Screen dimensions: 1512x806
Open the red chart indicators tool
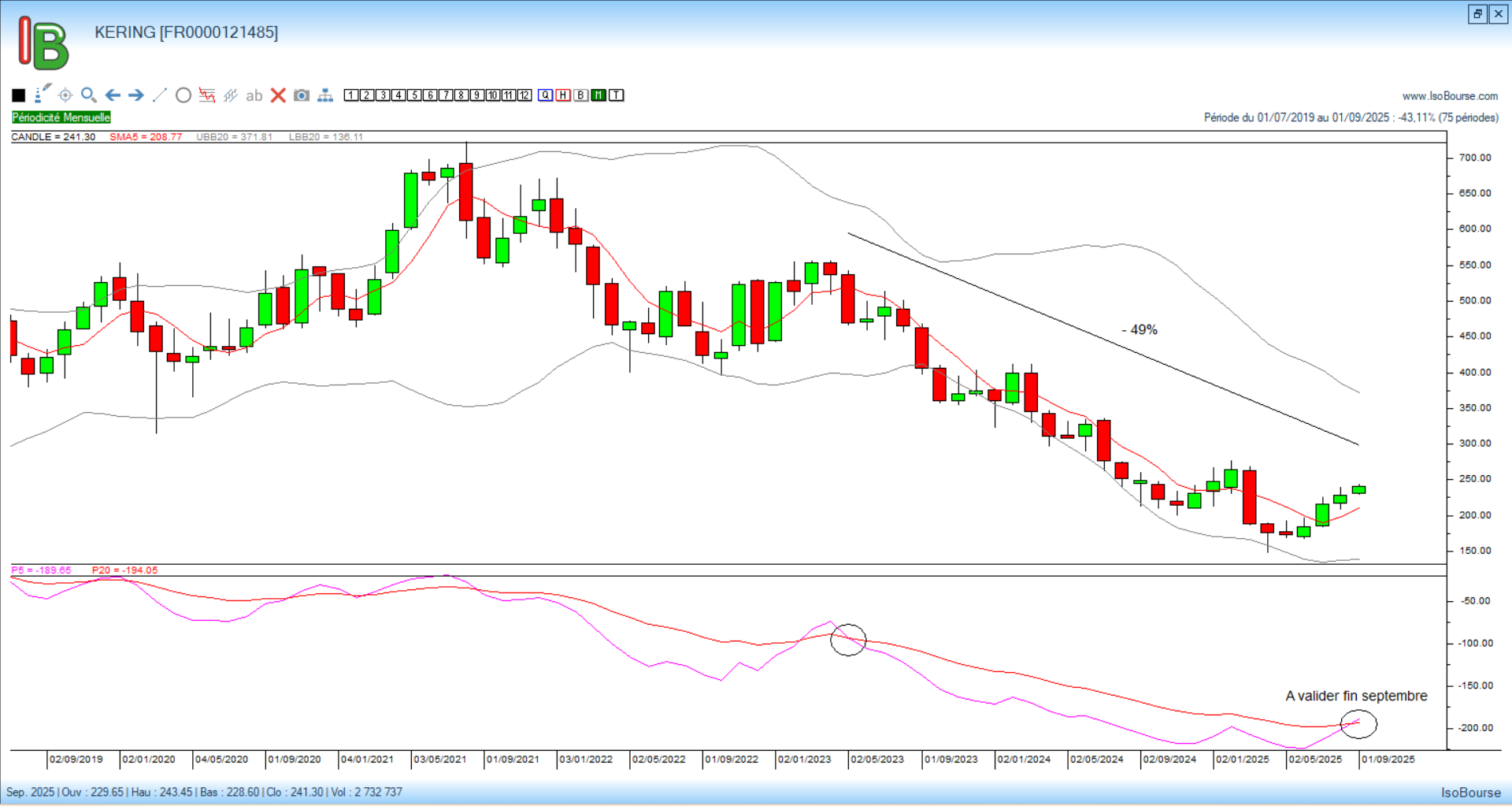pyautogui.click(x=207, y=95)
